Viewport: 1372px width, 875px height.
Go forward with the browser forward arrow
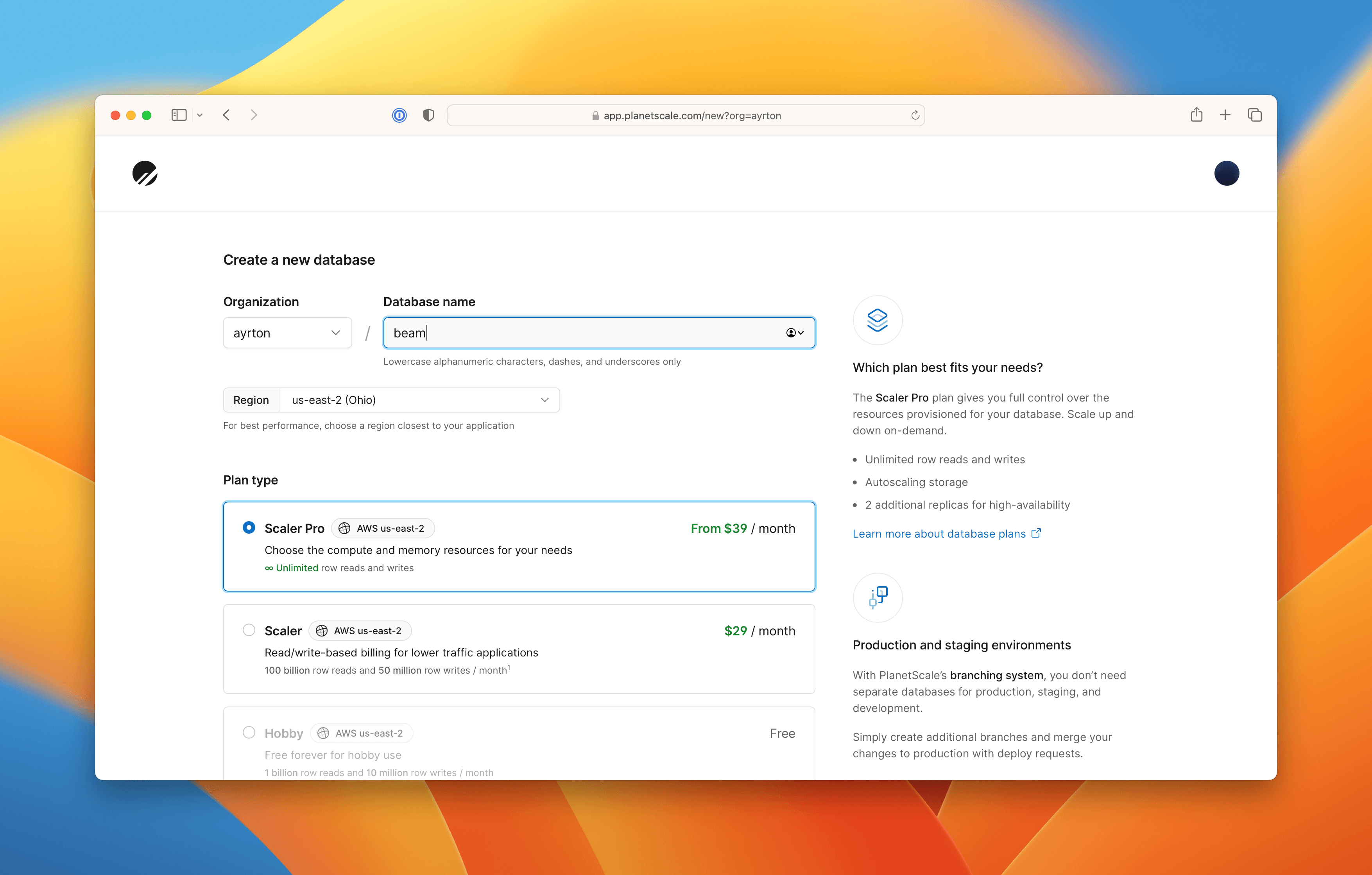tap(254, 115)
